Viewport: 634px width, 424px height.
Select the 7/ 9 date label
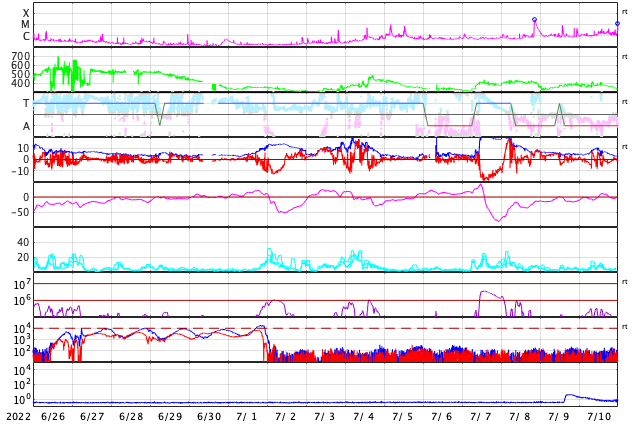click(558, 416)
